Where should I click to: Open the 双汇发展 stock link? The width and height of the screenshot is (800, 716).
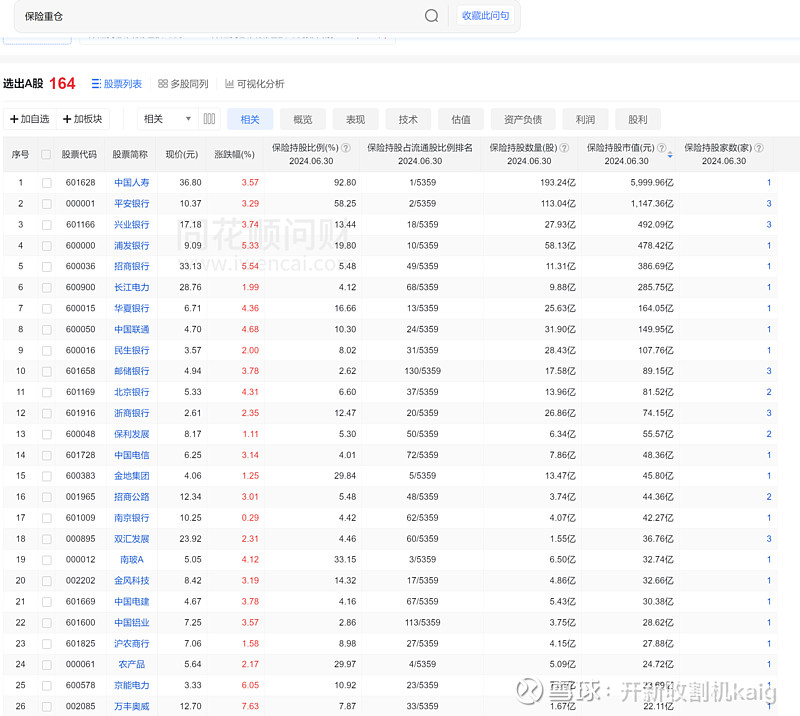[132, 539]
